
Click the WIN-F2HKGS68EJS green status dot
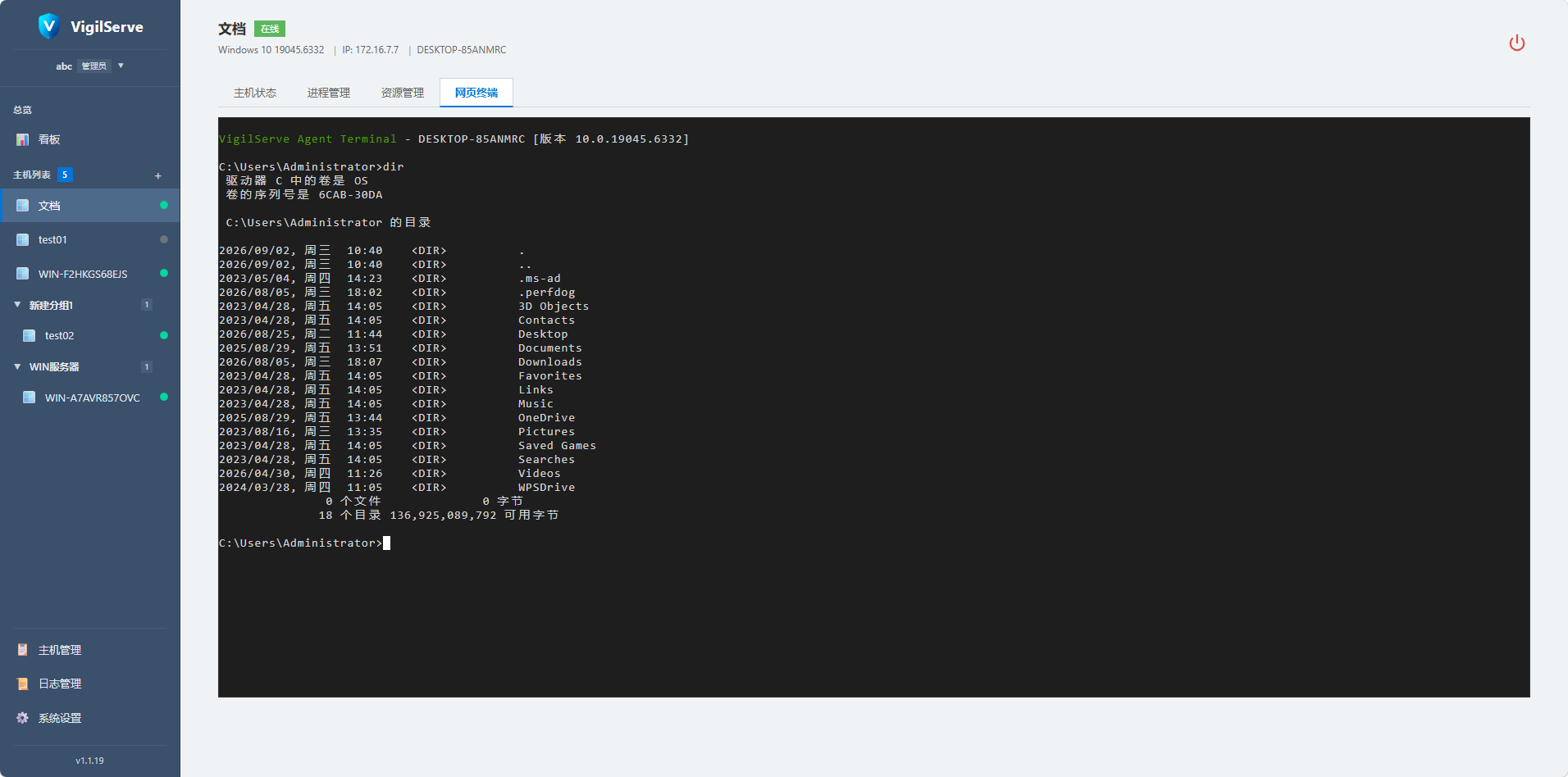(164, 273)
